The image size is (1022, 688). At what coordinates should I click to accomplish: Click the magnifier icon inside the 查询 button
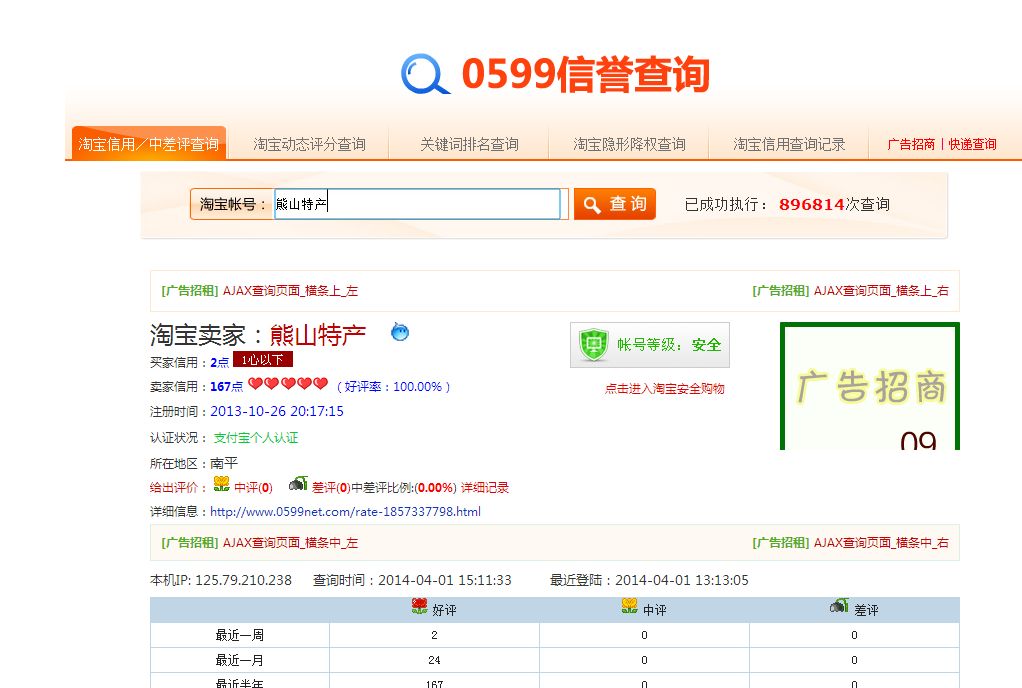tap(591, 203)
